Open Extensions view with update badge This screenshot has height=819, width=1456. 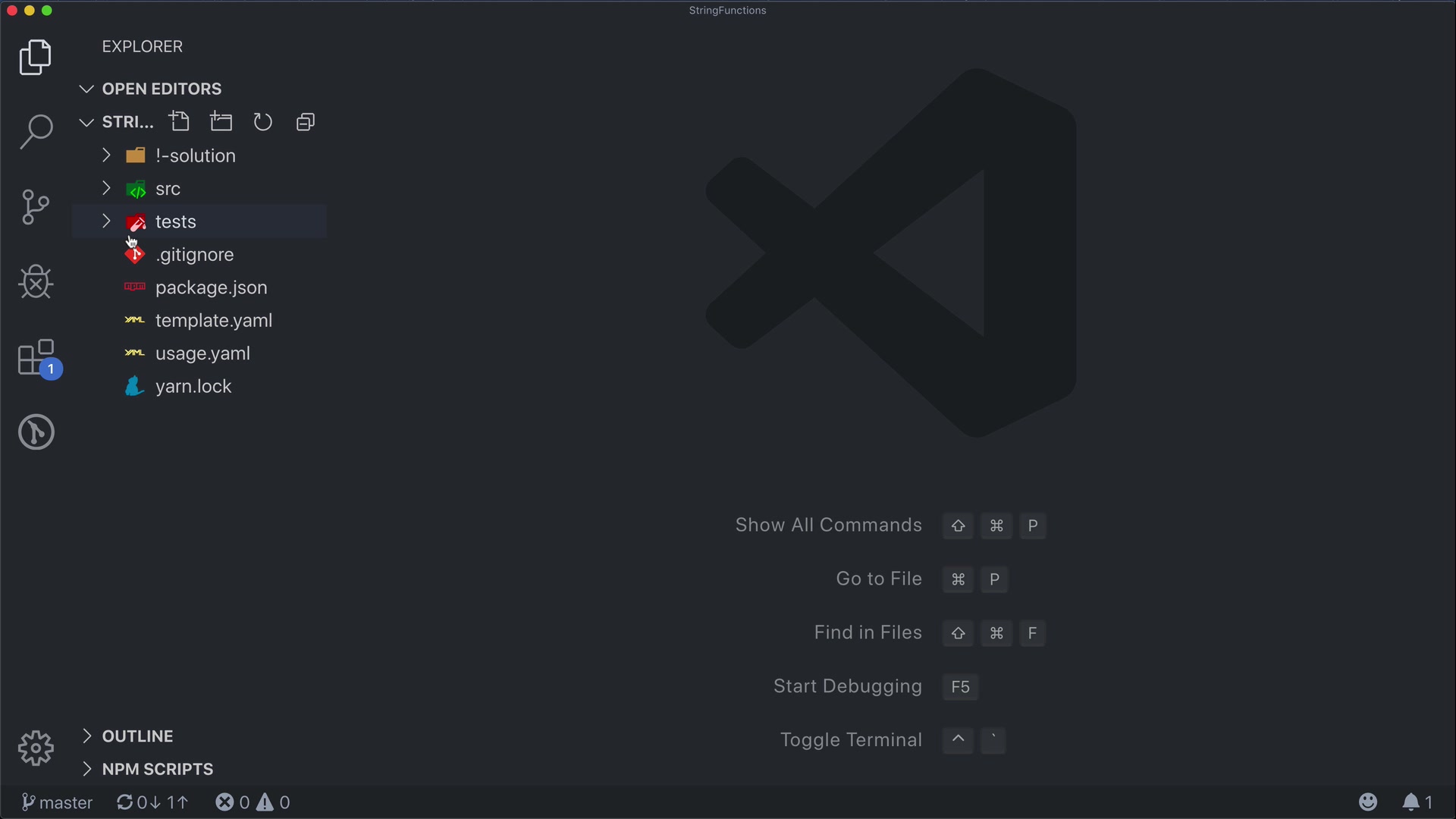[37, 357]
